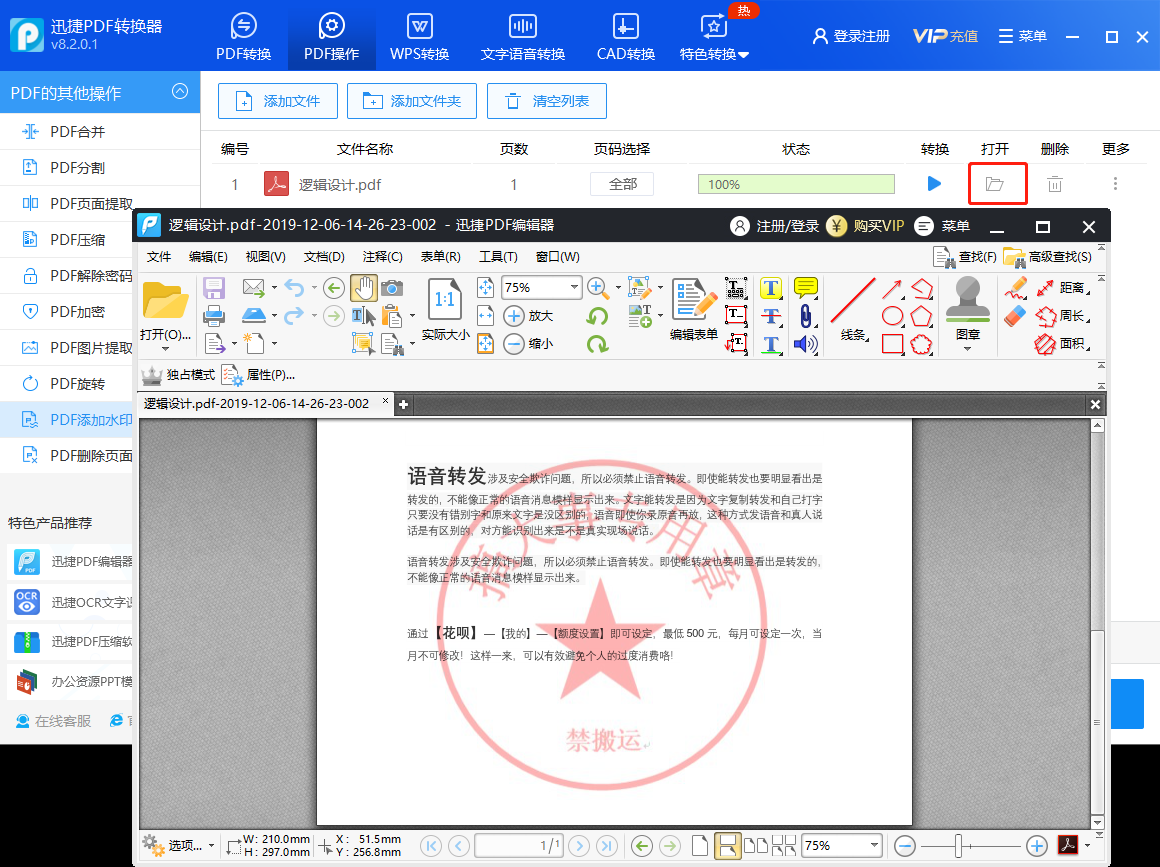Click the zoom slider plus button
The image size is (1160, 867).
(1036, 846)
